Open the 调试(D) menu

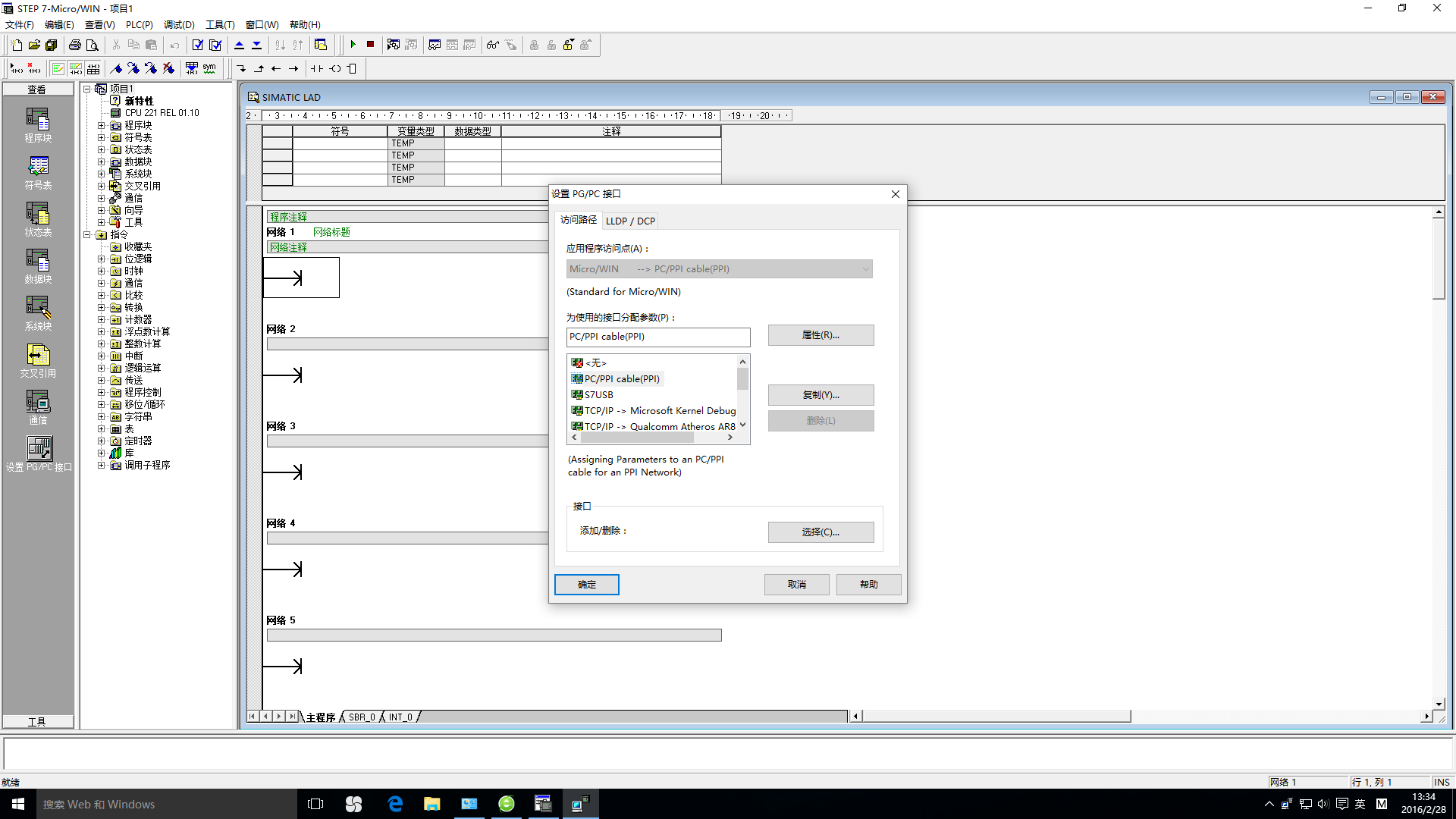(x=179, y=25)
